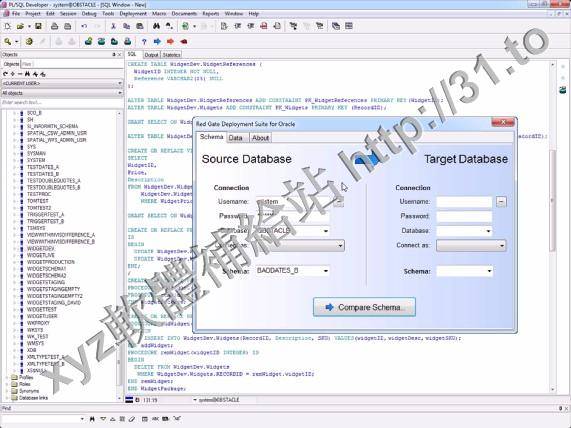The image size is (571, 428).
Task: Click the binoculars Find icon in Objects panel
Action: [27, 74]
